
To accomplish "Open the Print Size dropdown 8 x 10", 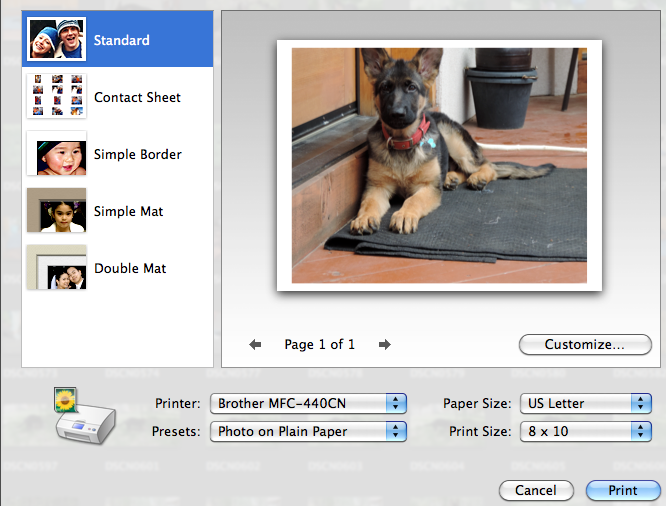I will click(x=586, y=431).
